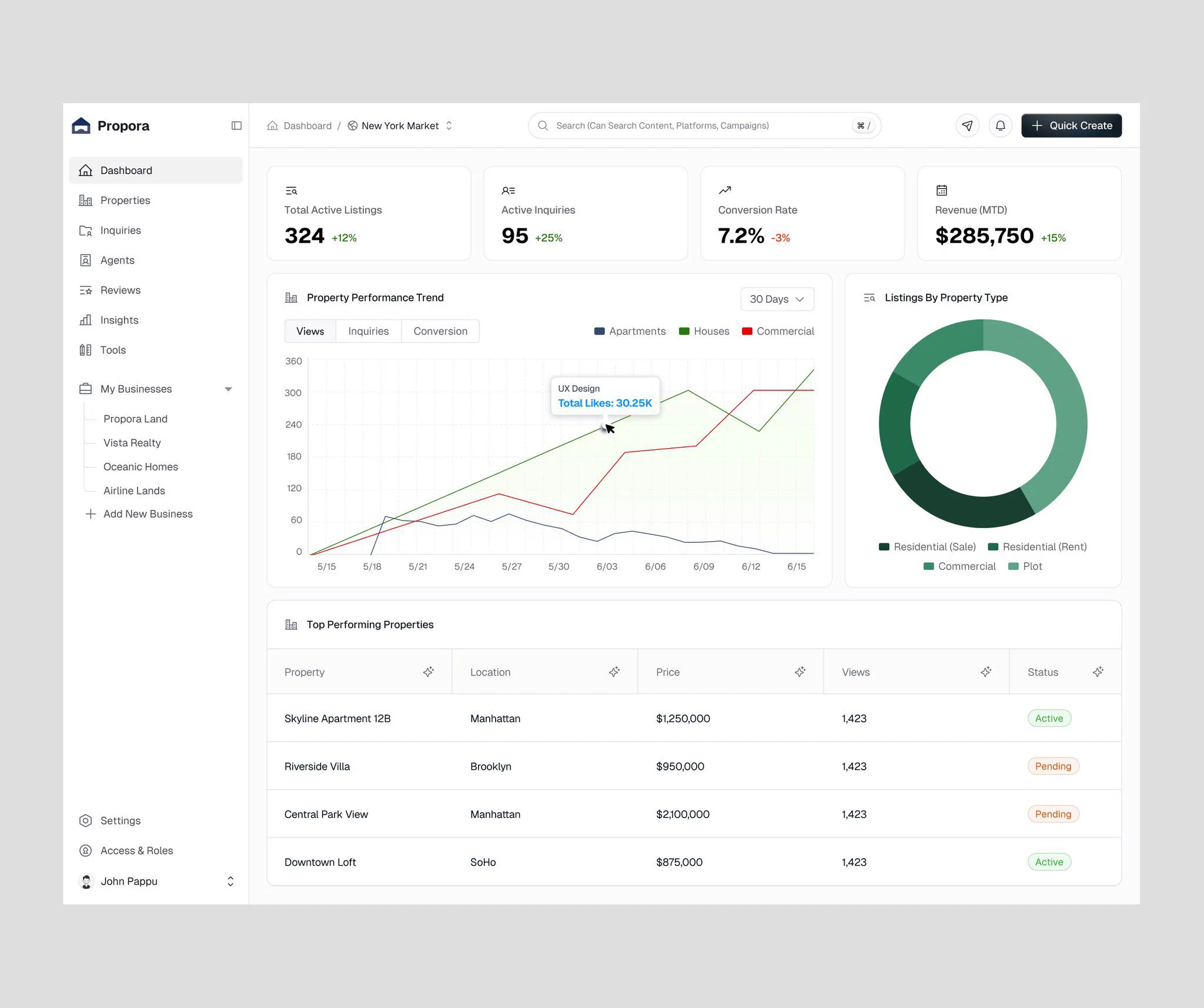Click the sort icon in Views column header
The image size is (1204, 1008).
pos(986,672)
